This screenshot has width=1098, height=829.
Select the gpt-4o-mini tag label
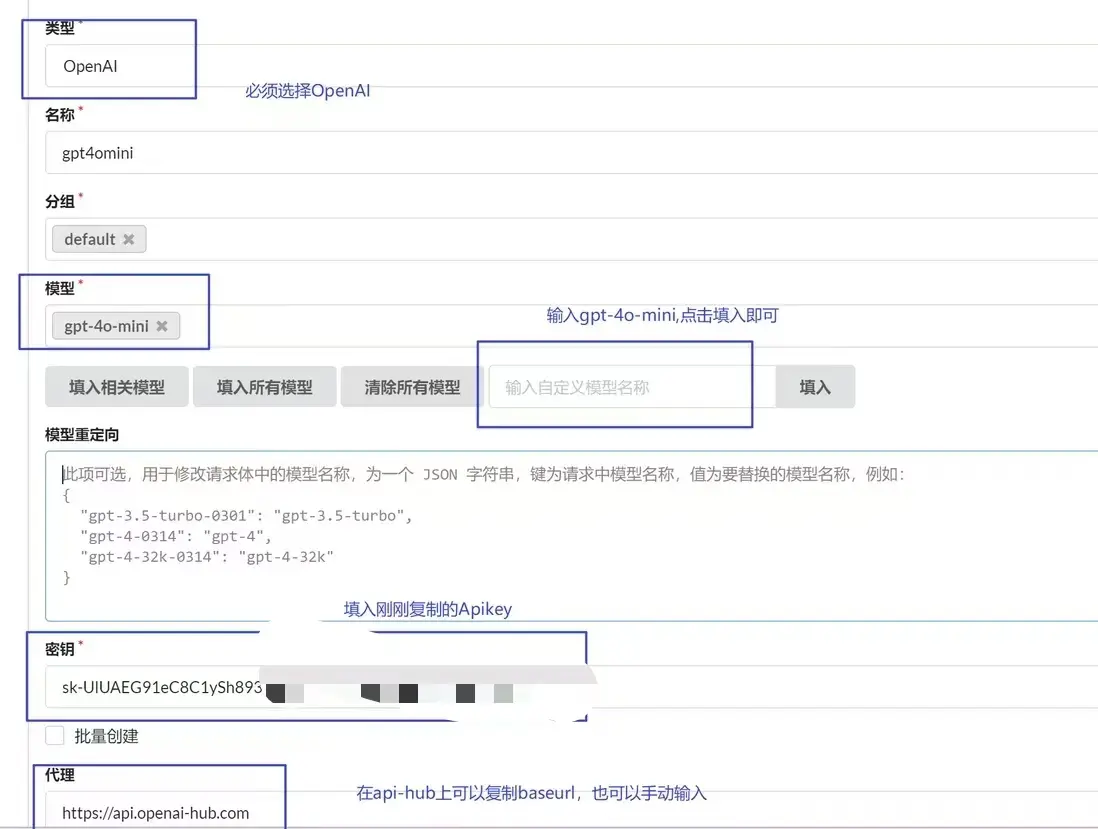[x=106, y=326]
